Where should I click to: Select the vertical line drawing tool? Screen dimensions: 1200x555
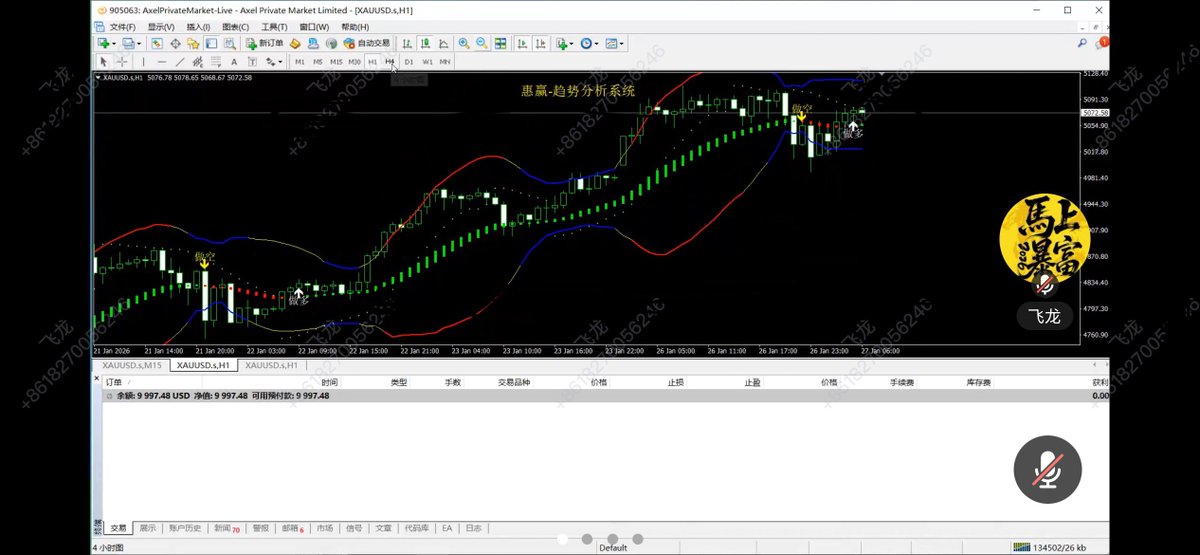[143, 62]
